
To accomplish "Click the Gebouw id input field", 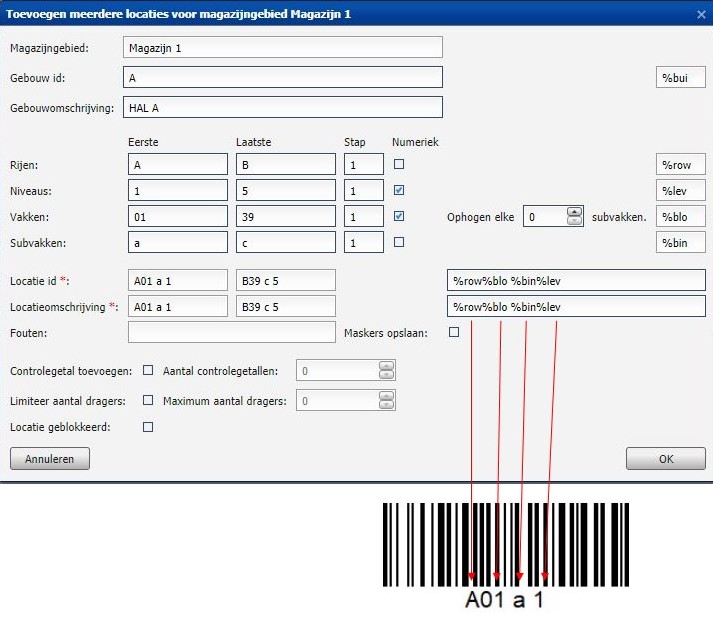I will click(282, 77).
